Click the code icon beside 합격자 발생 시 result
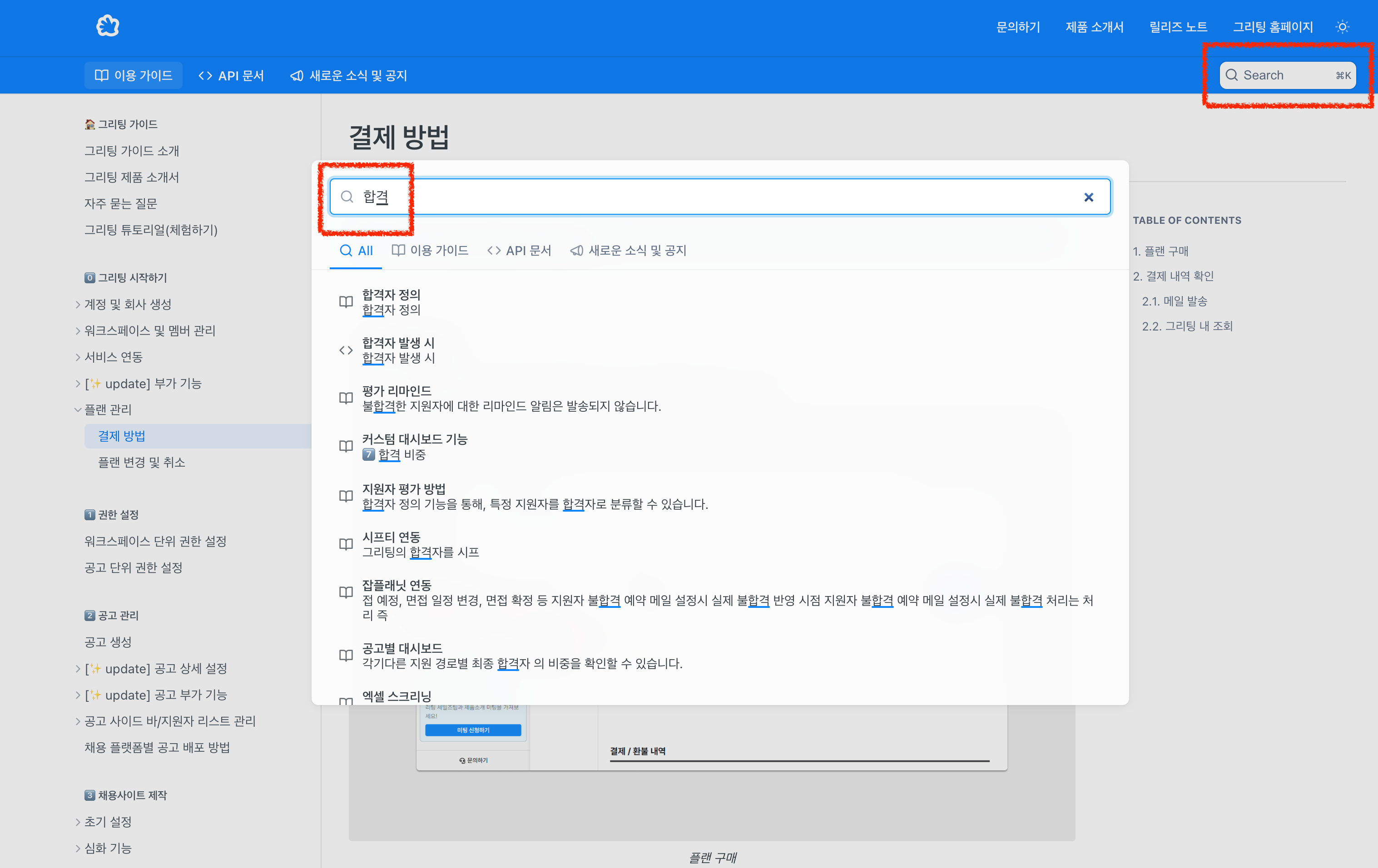Viewport: 1378px width, 868px height. pyautogui.click(x=346, y=350)
